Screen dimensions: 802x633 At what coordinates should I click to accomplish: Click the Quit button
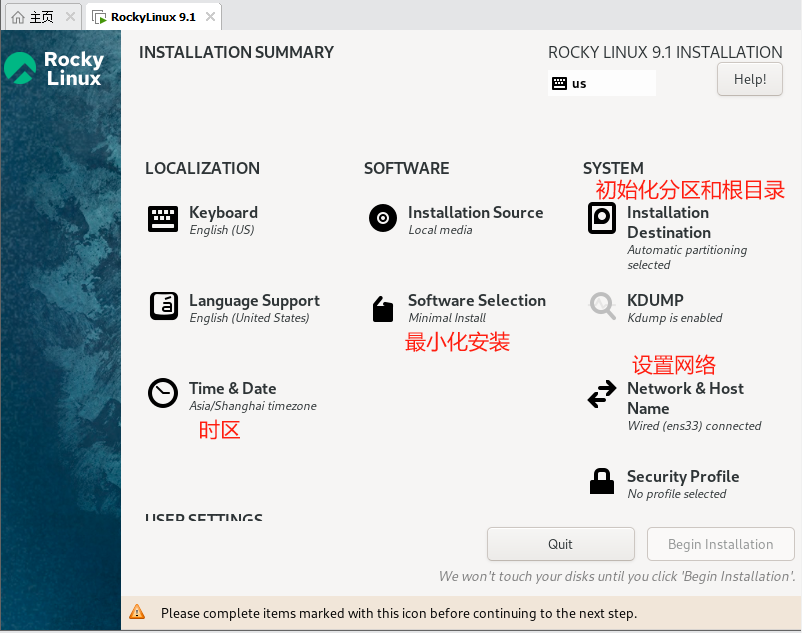coord(560,544)
